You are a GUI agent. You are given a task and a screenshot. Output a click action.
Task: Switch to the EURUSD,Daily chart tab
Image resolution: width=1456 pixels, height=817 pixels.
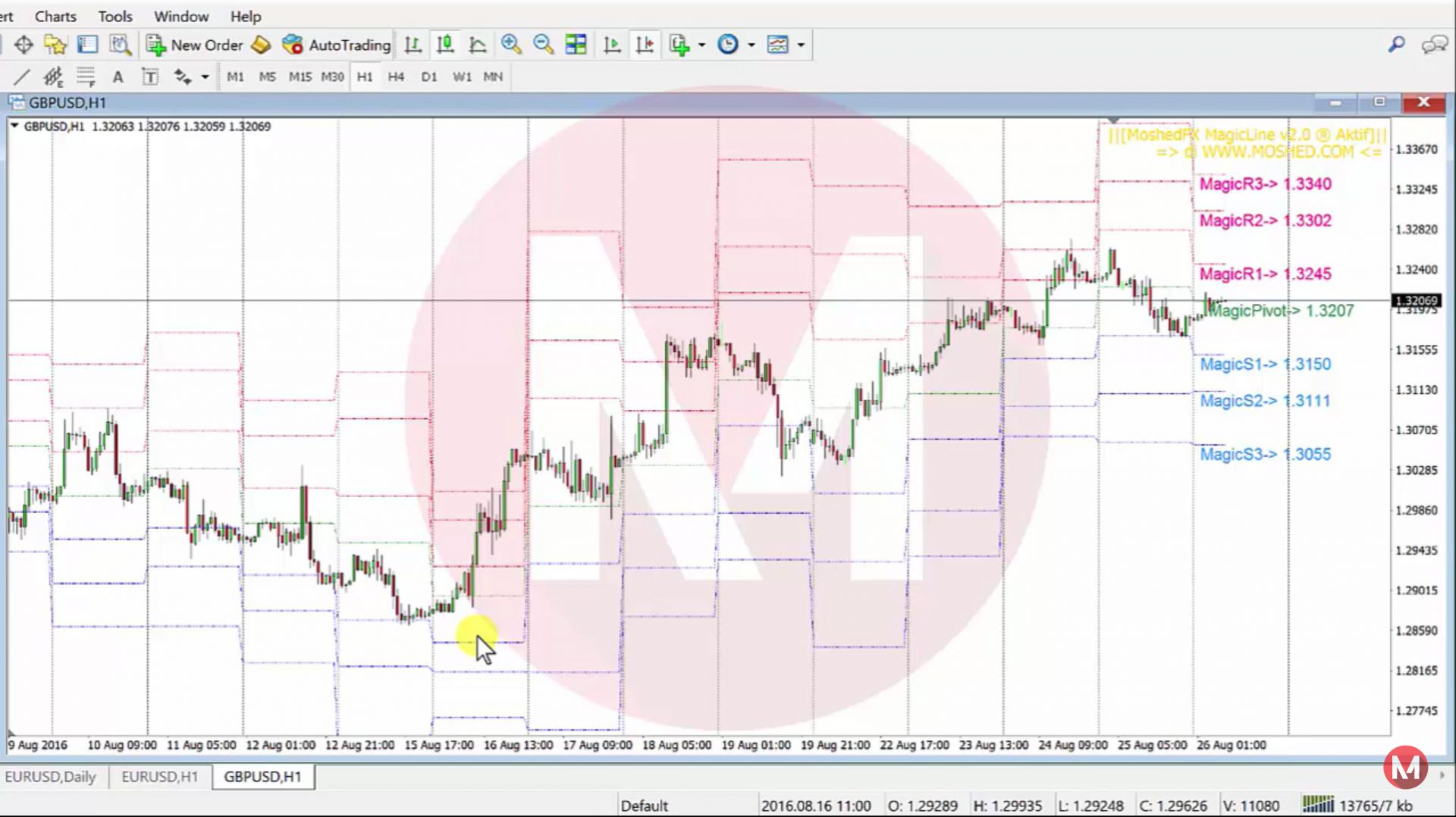coord(52,776)
